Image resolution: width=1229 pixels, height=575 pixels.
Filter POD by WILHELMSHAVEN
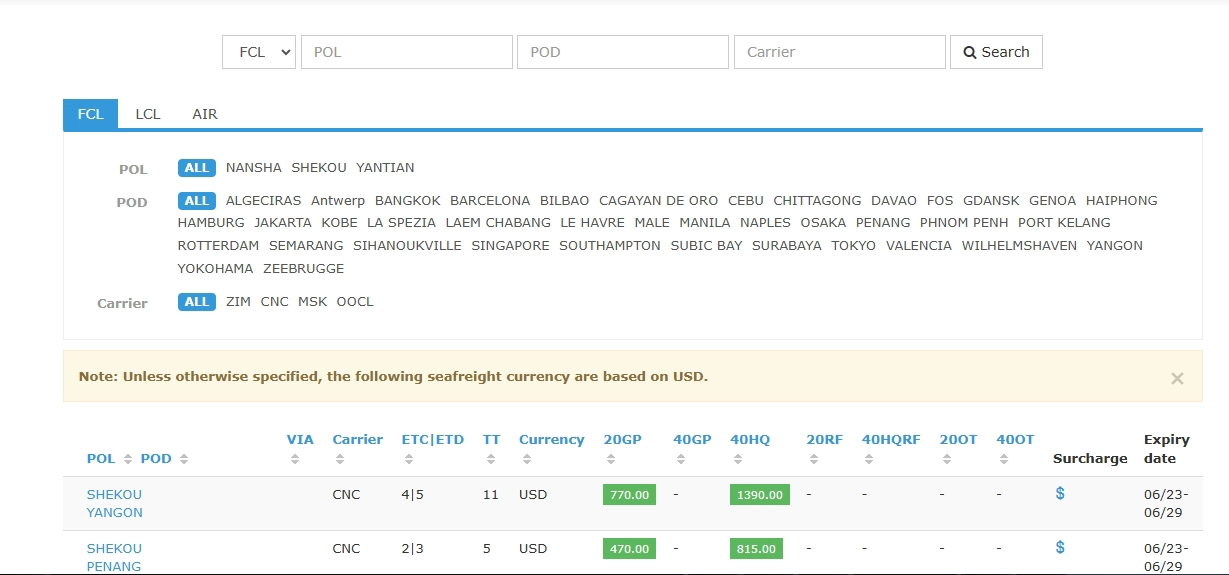click(x=1019, y=246)
